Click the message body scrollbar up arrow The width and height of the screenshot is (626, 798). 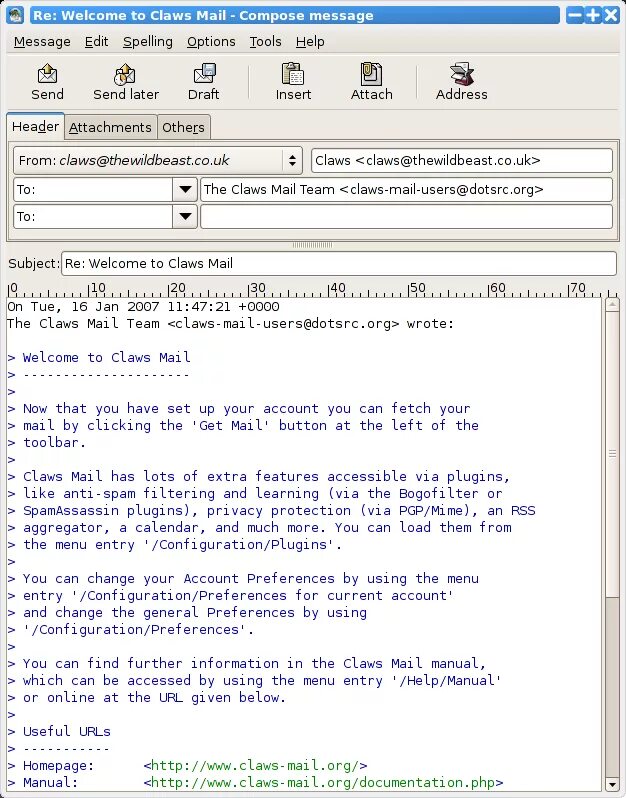[x=612, y=305]
